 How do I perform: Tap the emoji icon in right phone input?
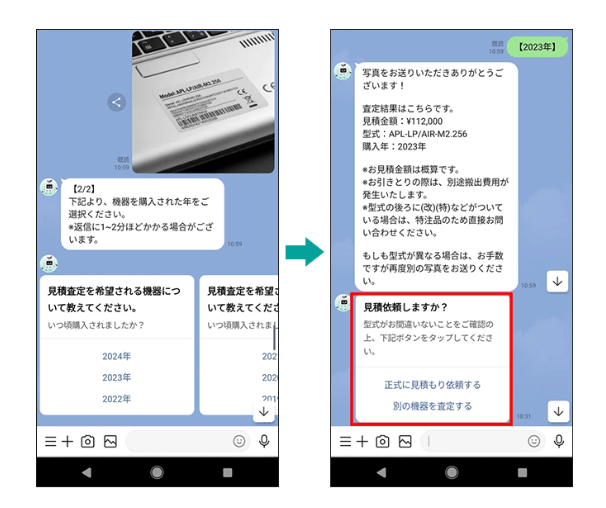pos(534,441)
